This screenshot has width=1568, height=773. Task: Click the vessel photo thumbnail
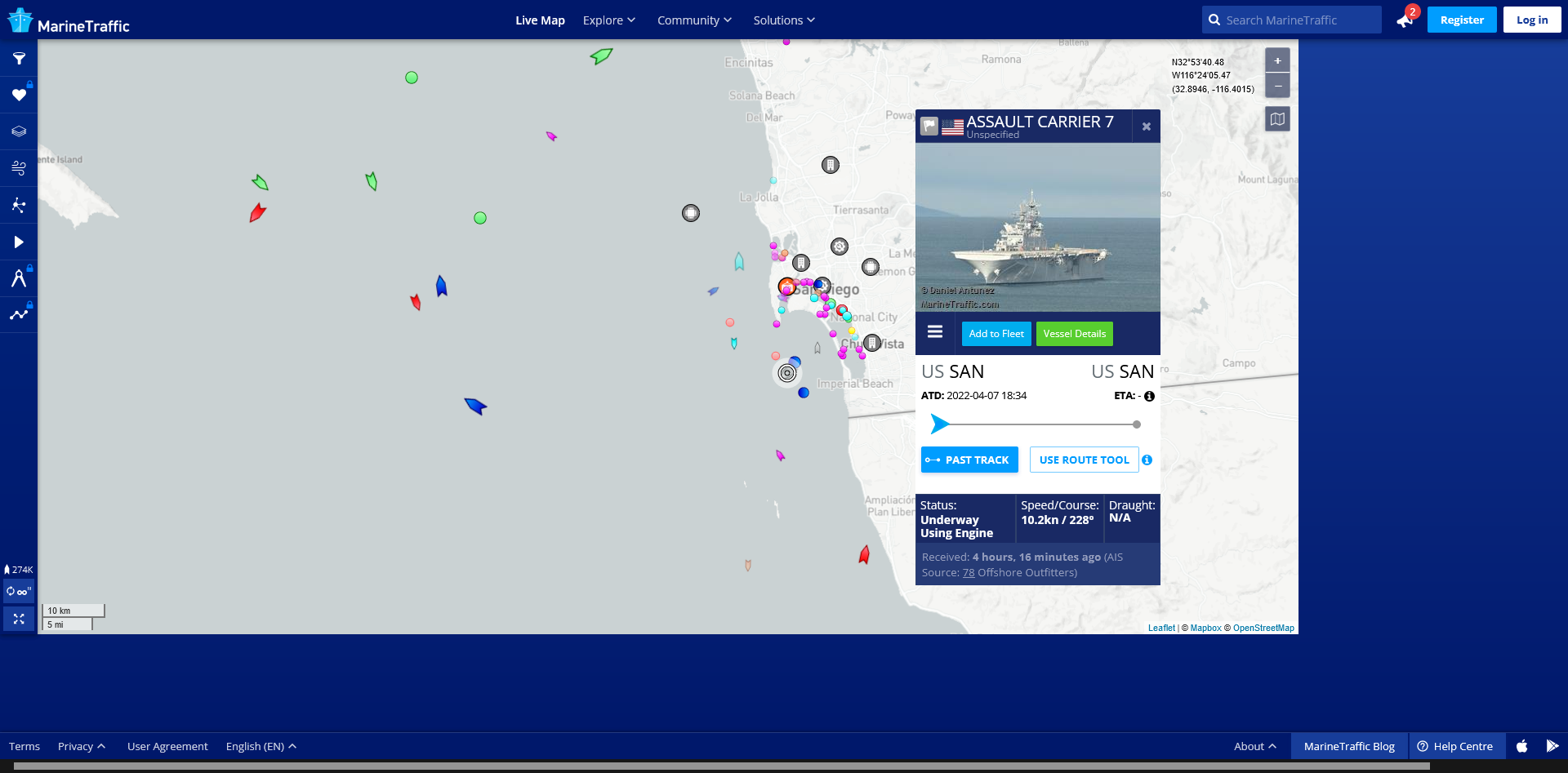[x=1037, y=228]
